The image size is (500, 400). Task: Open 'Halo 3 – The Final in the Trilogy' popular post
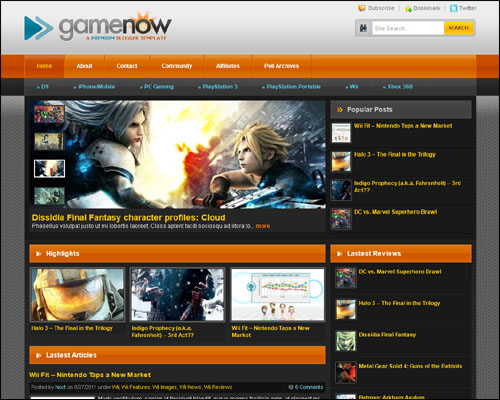pyautogui.click(x=395, y=155)
